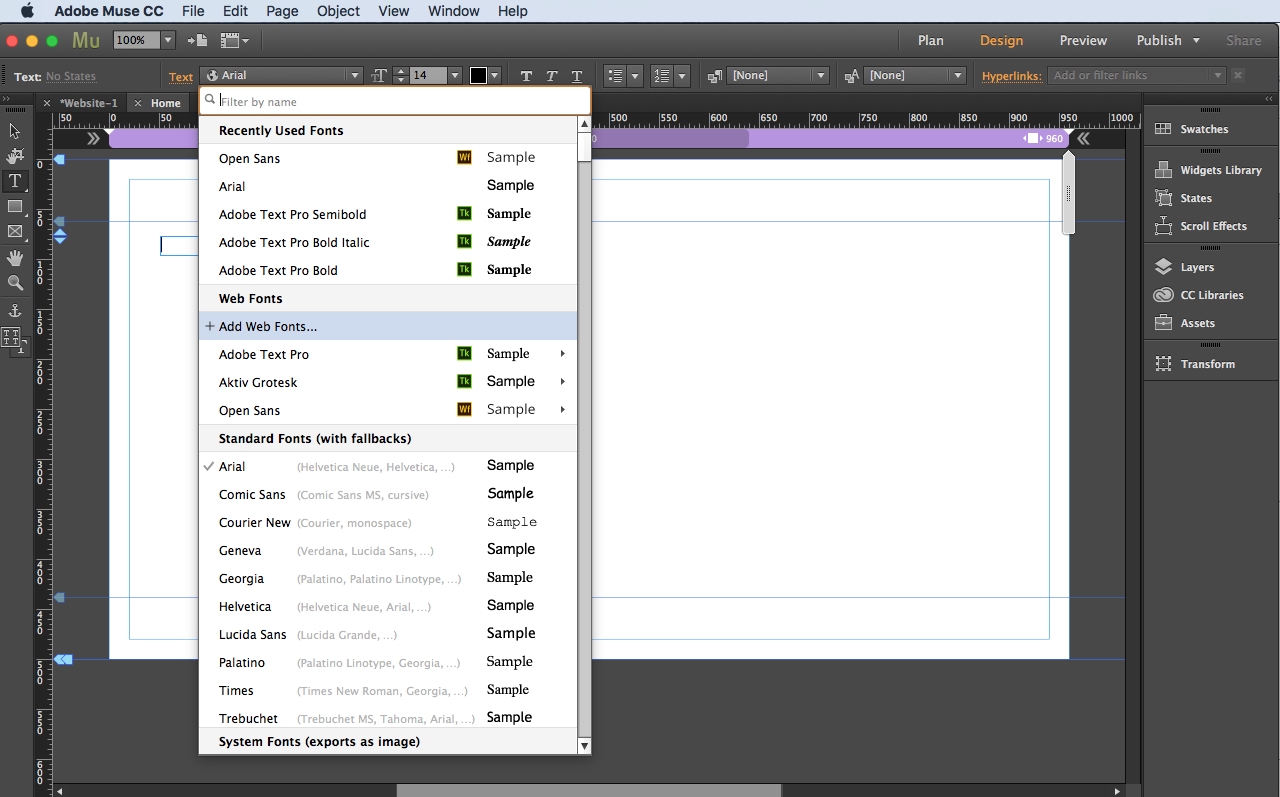1280x797 pixels.
Task: Toggle Bold text formatting
Action: pos(526,76)
